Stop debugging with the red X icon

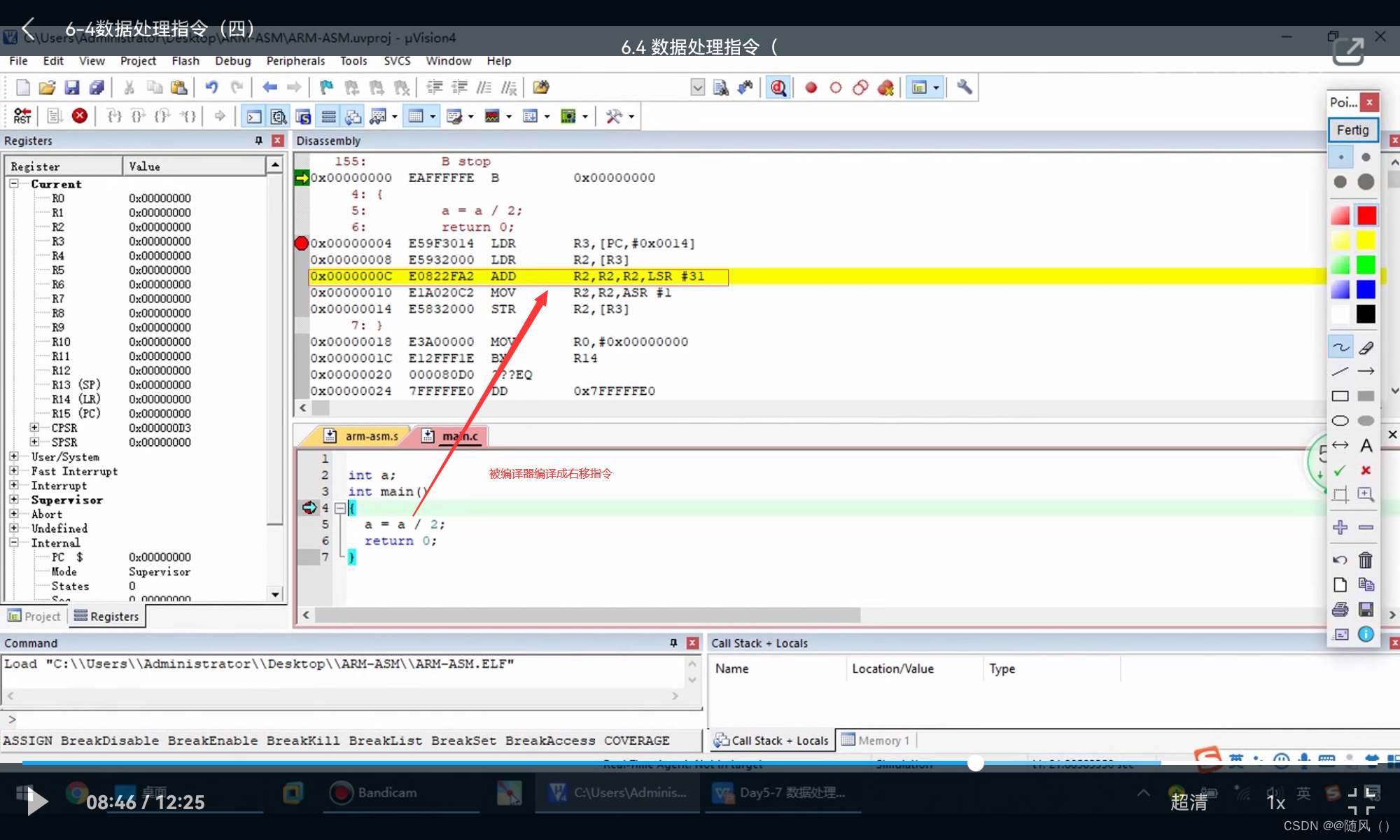pyautogui.click(x=80, y=115)
